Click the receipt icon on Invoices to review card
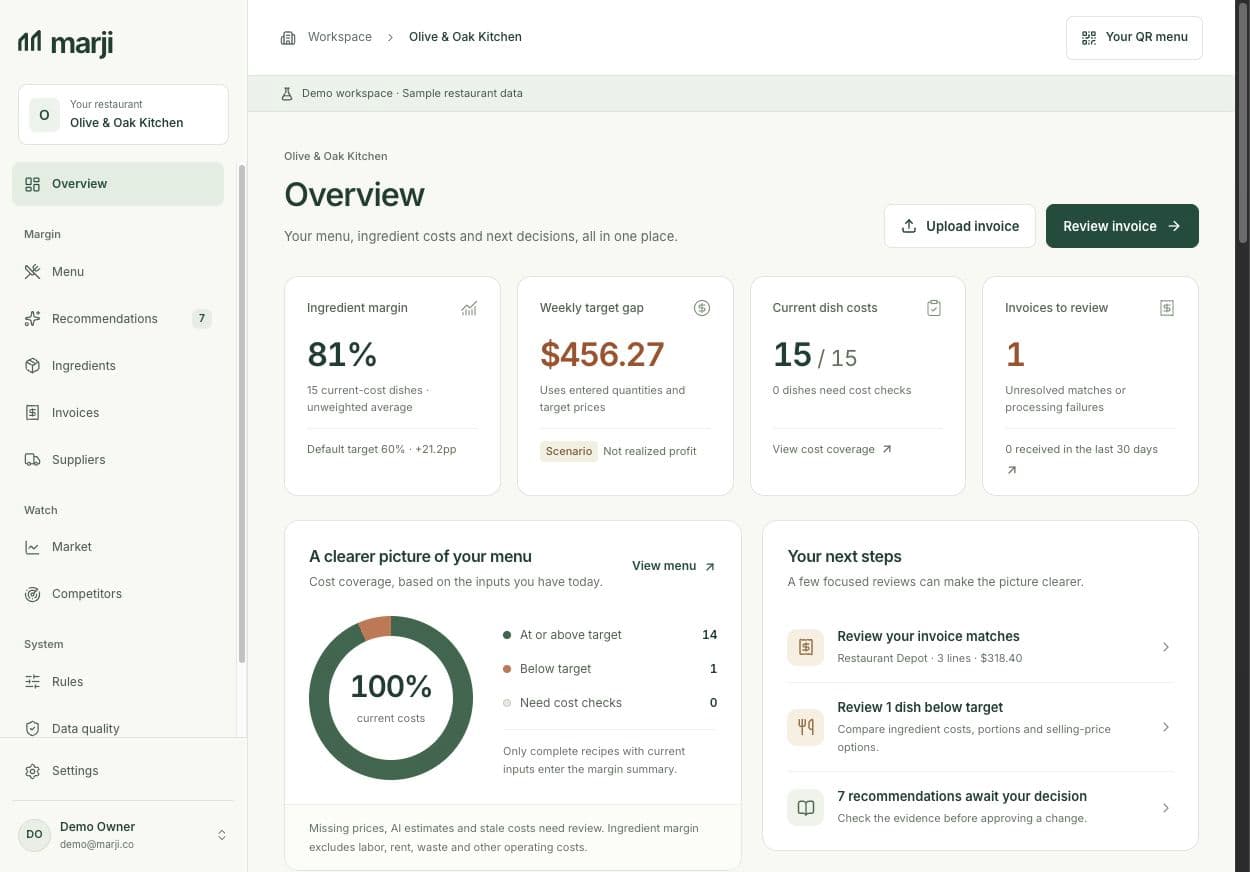Image resolution: width=1250 pixels, height=872 pixels. point(1167,308)
